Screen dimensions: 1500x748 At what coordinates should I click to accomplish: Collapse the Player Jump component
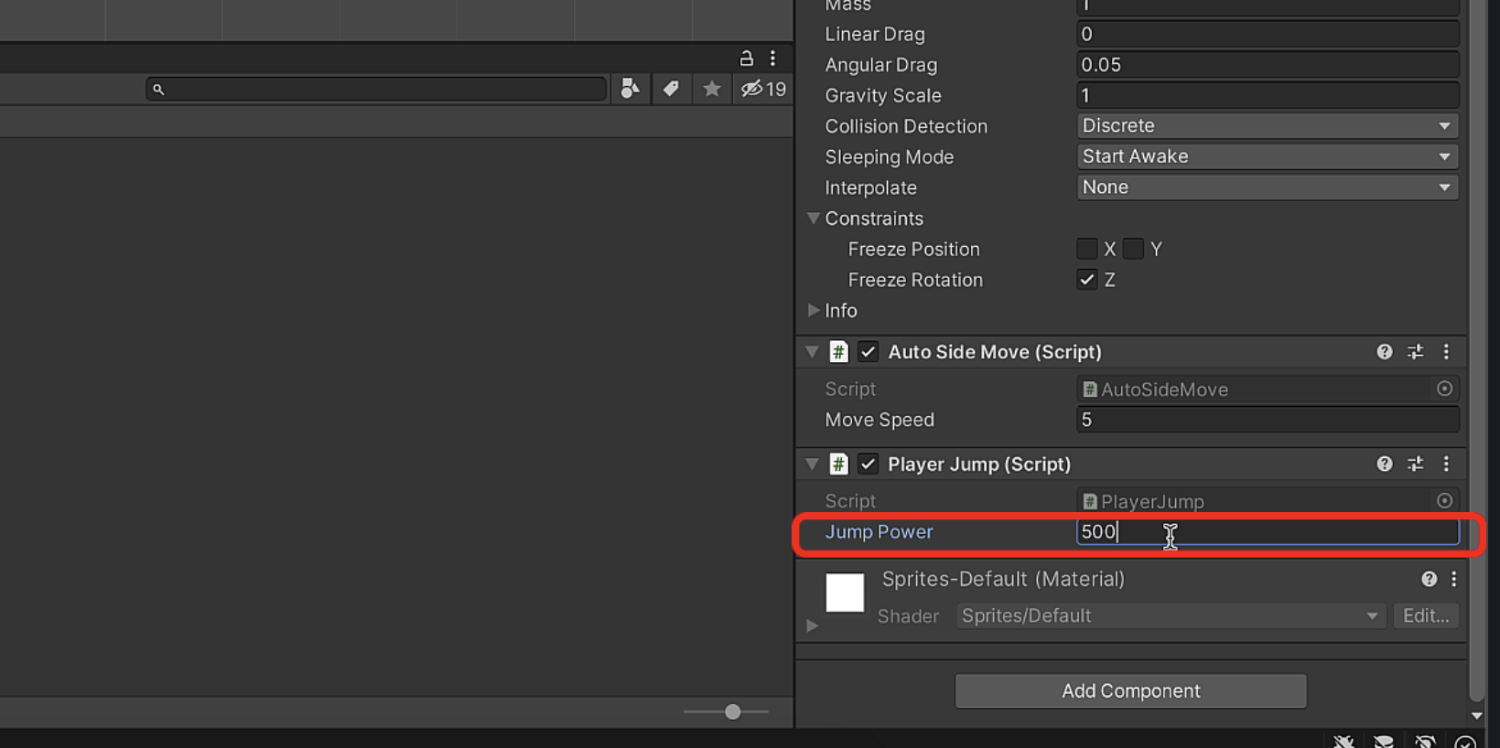(x=812, y=464)
